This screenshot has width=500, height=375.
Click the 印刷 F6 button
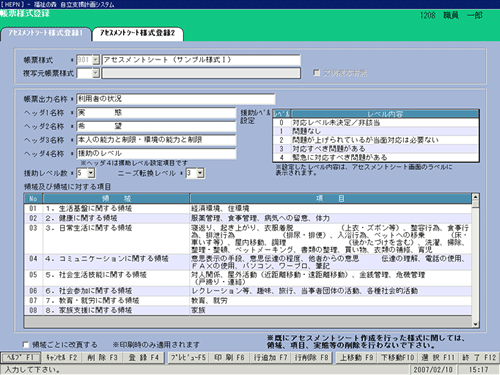point(229,358)
